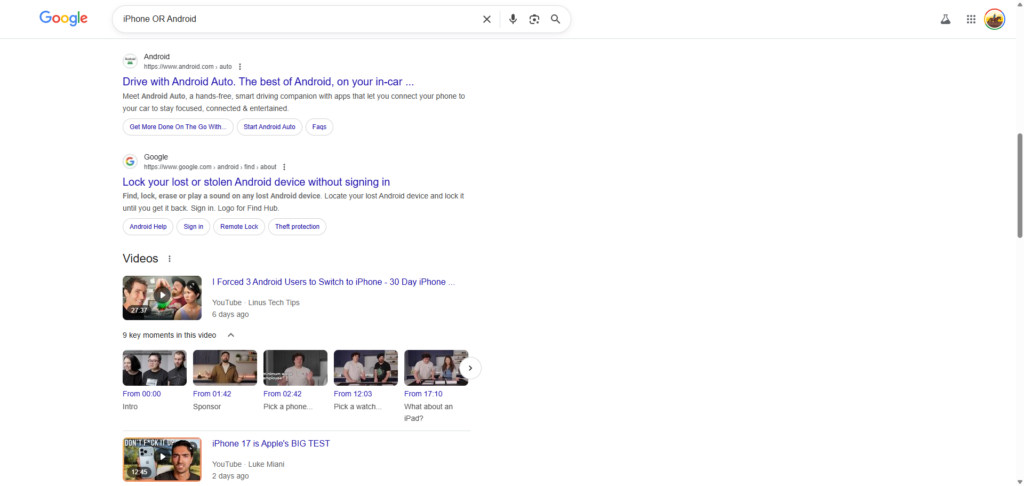Viewport: 1024px width, 486px height.
Task: Click the Google logo
Action: click(x=63, y=18)
